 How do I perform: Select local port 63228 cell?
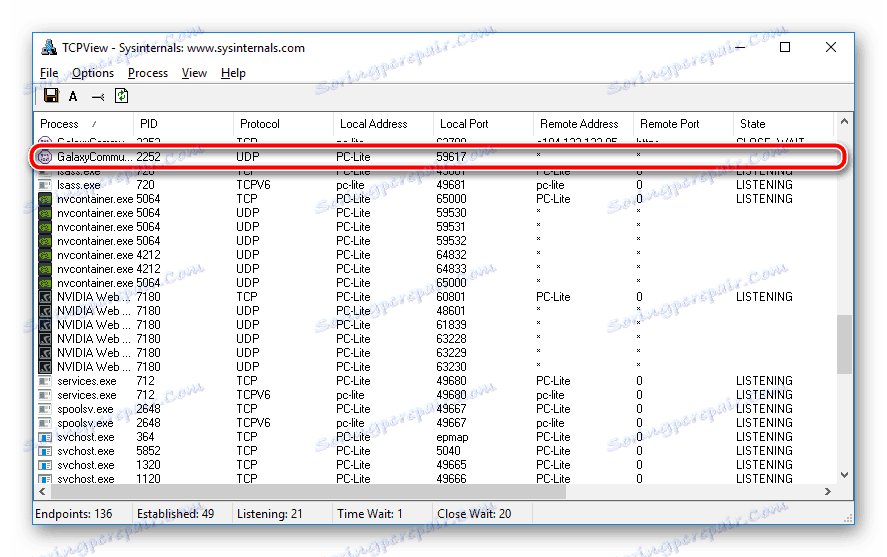pos(451,339)
